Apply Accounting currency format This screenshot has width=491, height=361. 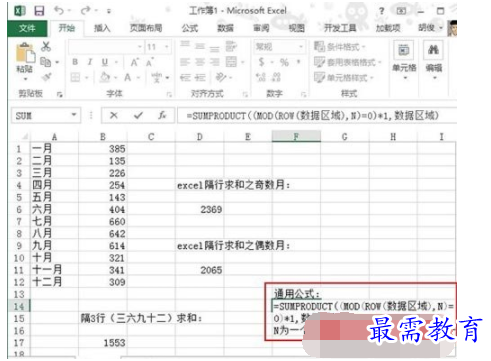(262, 62)
